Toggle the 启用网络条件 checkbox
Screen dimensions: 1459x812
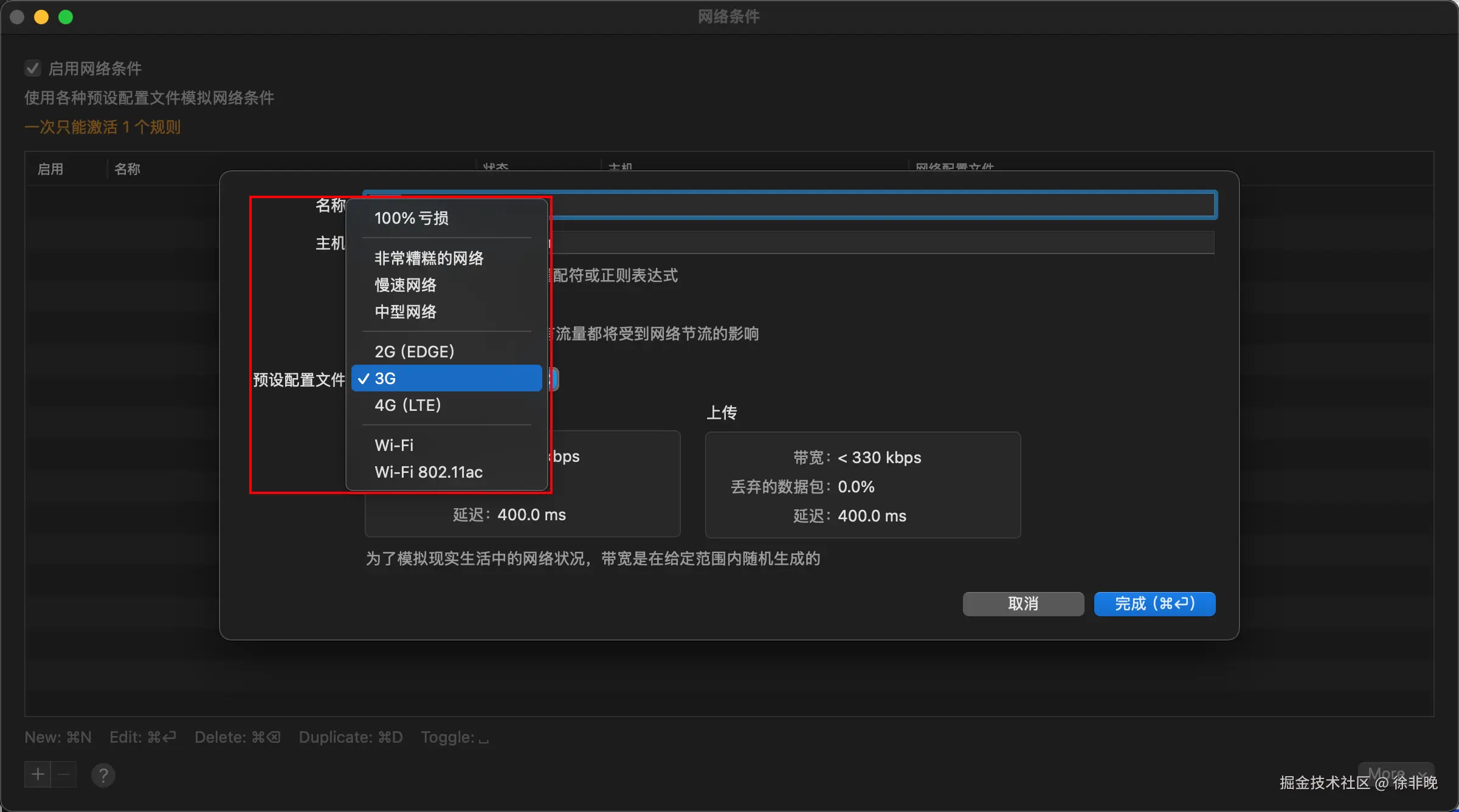pos(33,68)
